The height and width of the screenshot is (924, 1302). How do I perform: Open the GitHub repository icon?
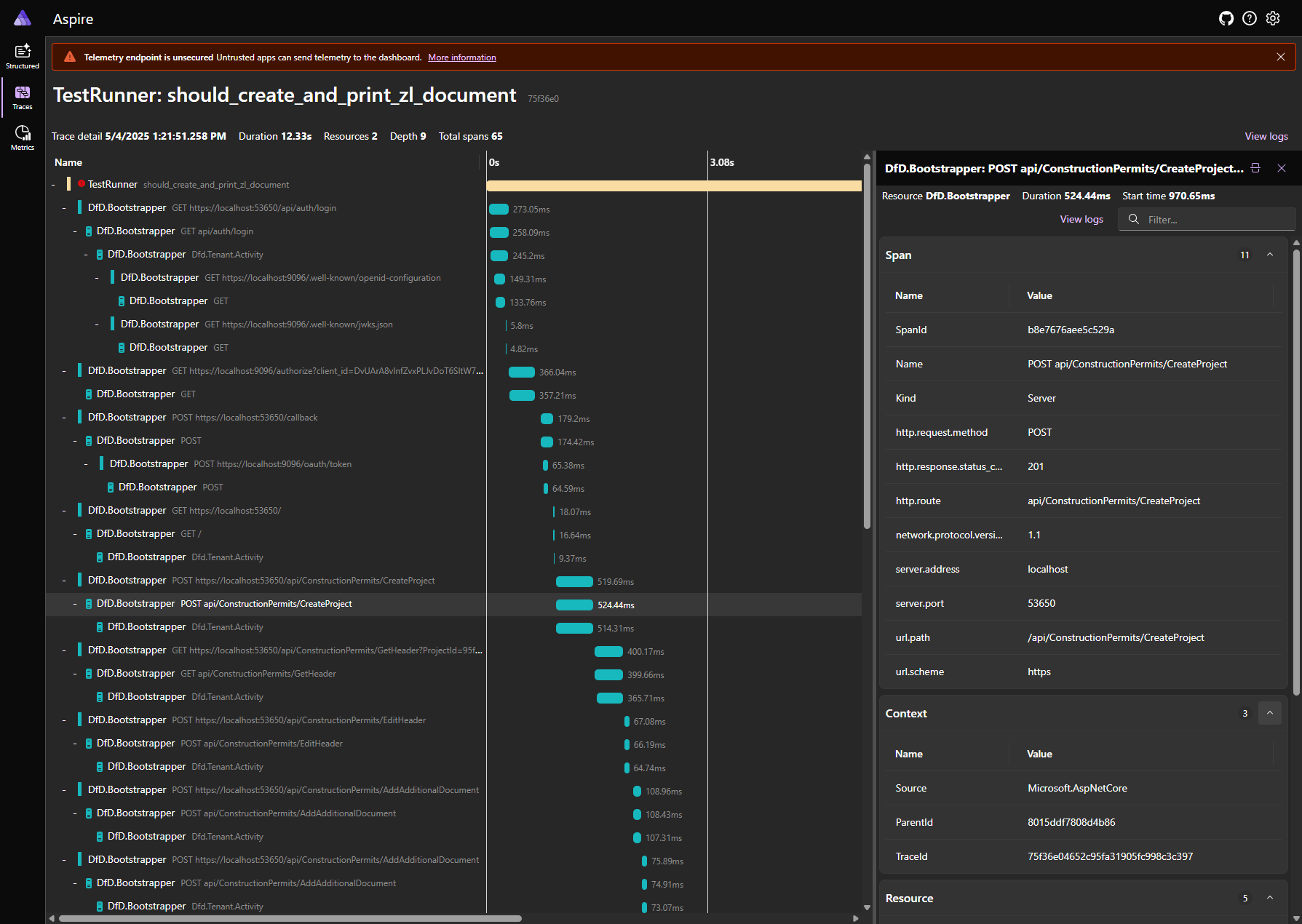pyautogui.click(x=1226, y=19)
